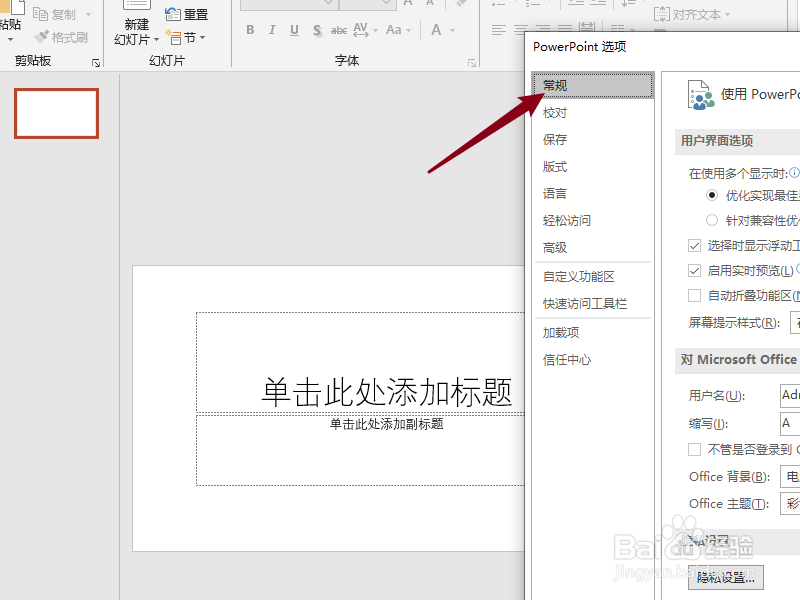
Task: Open the font color dropdown arrow
Action: [x=453, y=30]
